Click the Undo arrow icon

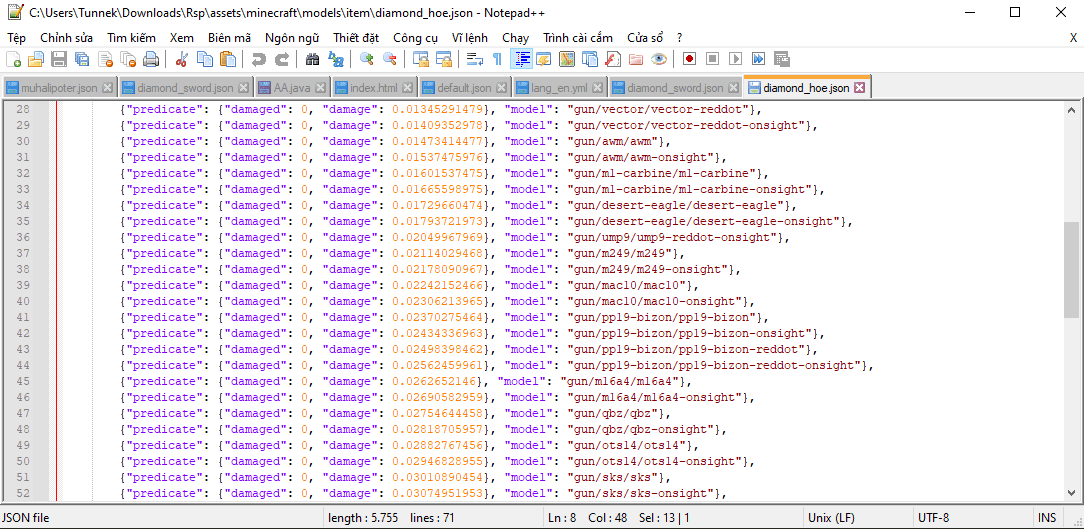(x=259, y=59)
